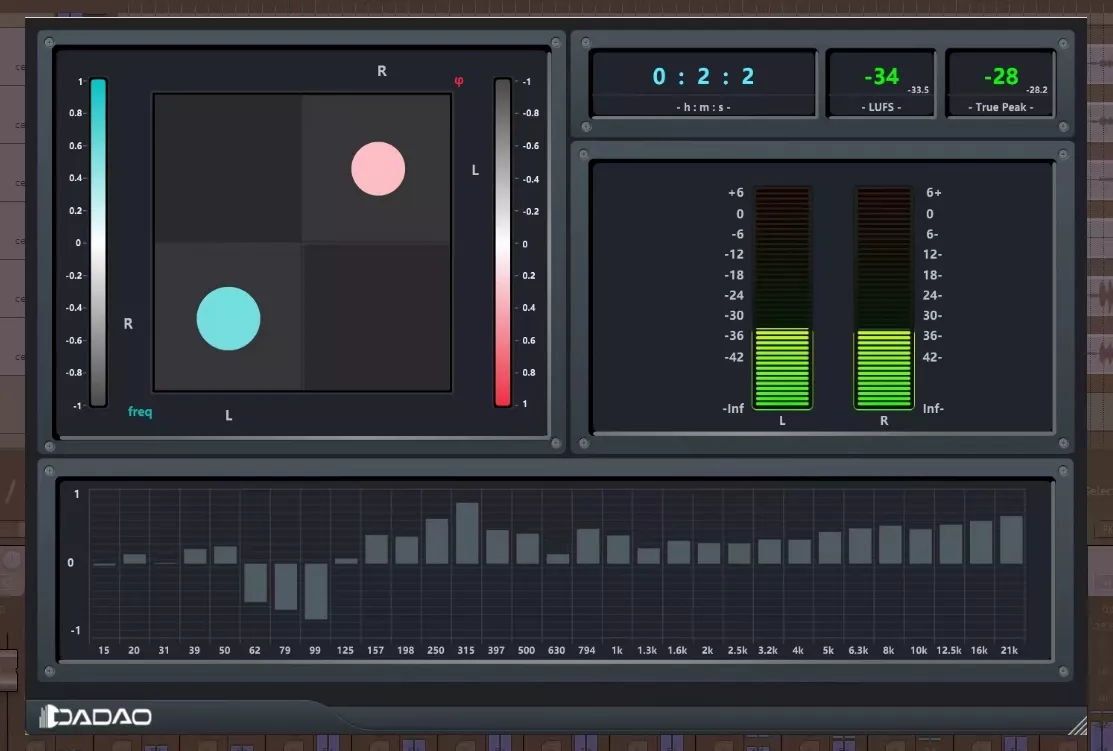Click the window resize grip icon
This screenshot has height=751, width=1113.
1077,725
